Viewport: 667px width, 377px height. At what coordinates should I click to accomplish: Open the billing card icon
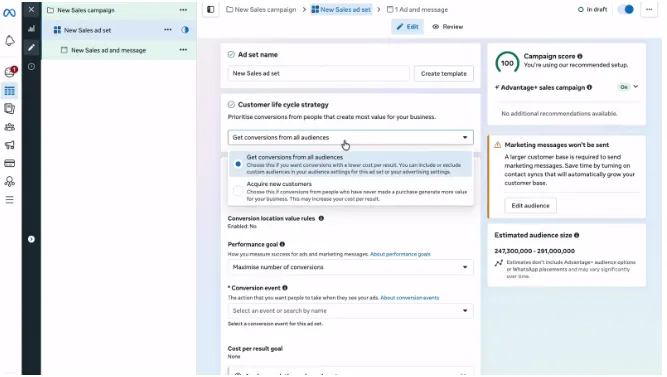coord(9,163)
